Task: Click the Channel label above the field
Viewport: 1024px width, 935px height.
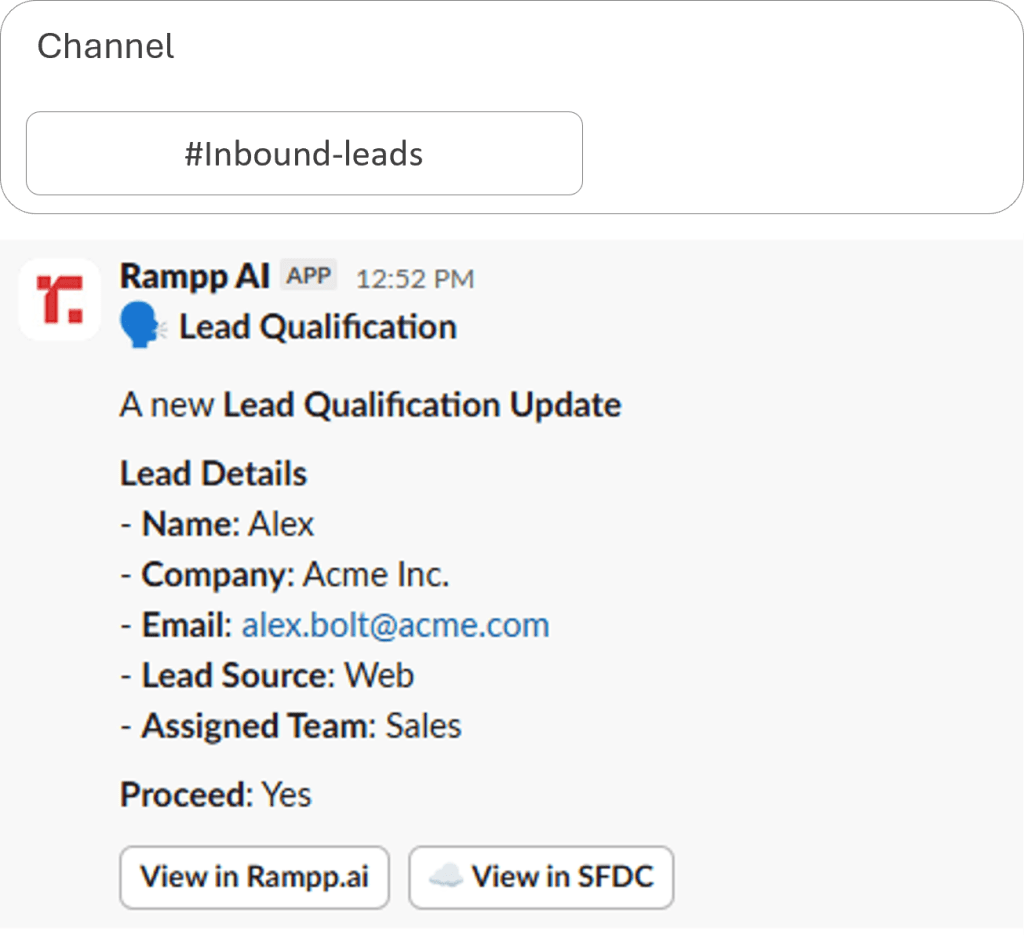Action: click(106, 46)
